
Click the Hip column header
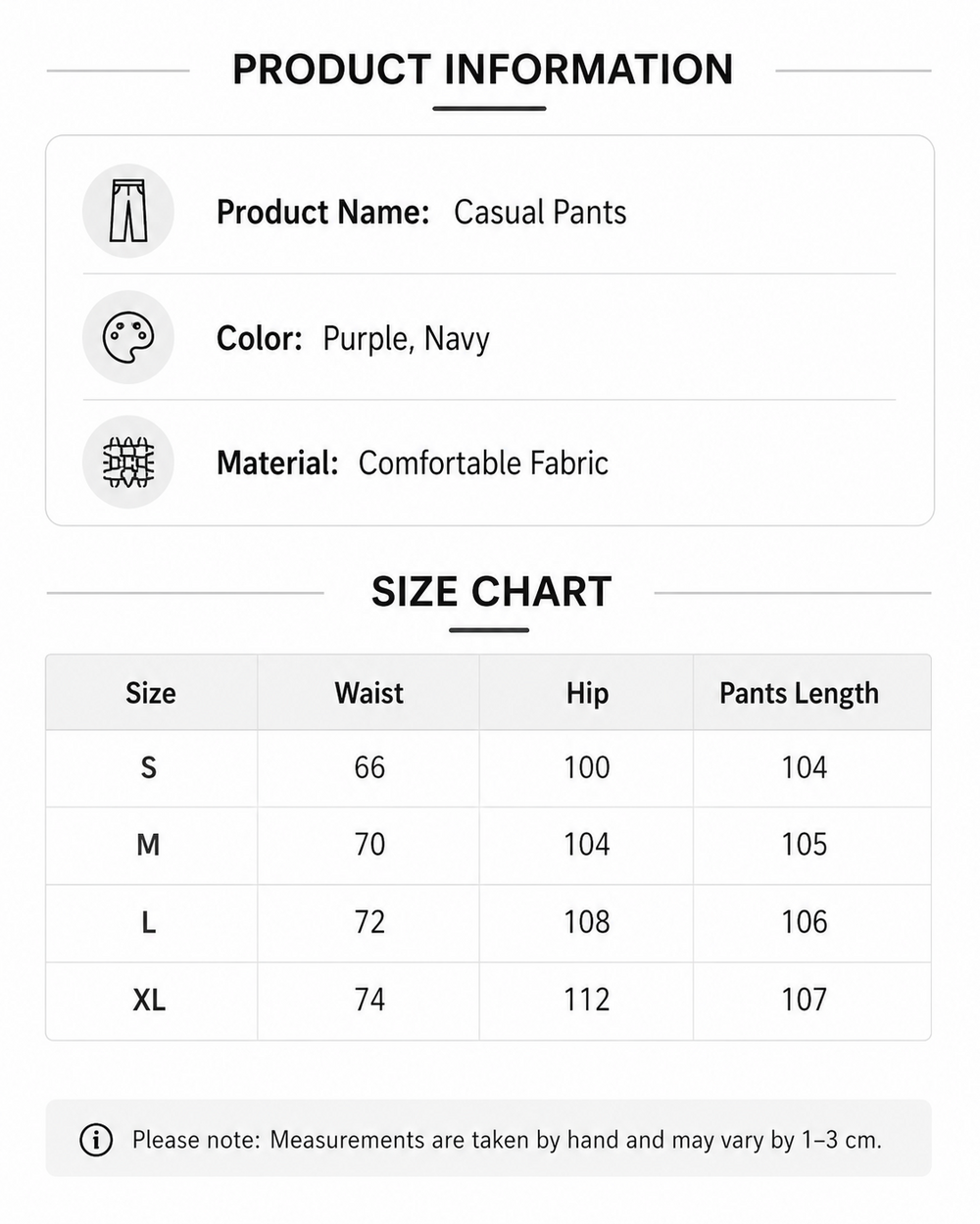click(x=587, y=693)
